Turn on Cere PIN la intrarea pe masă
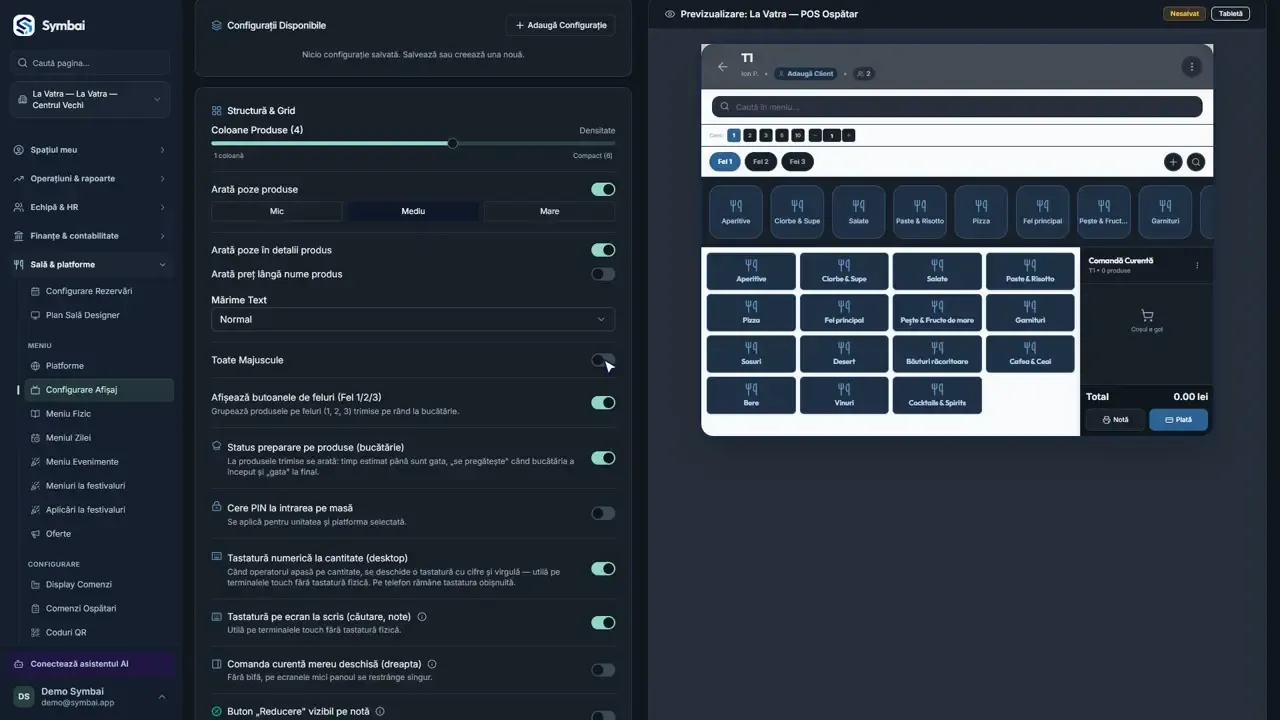 603,513
